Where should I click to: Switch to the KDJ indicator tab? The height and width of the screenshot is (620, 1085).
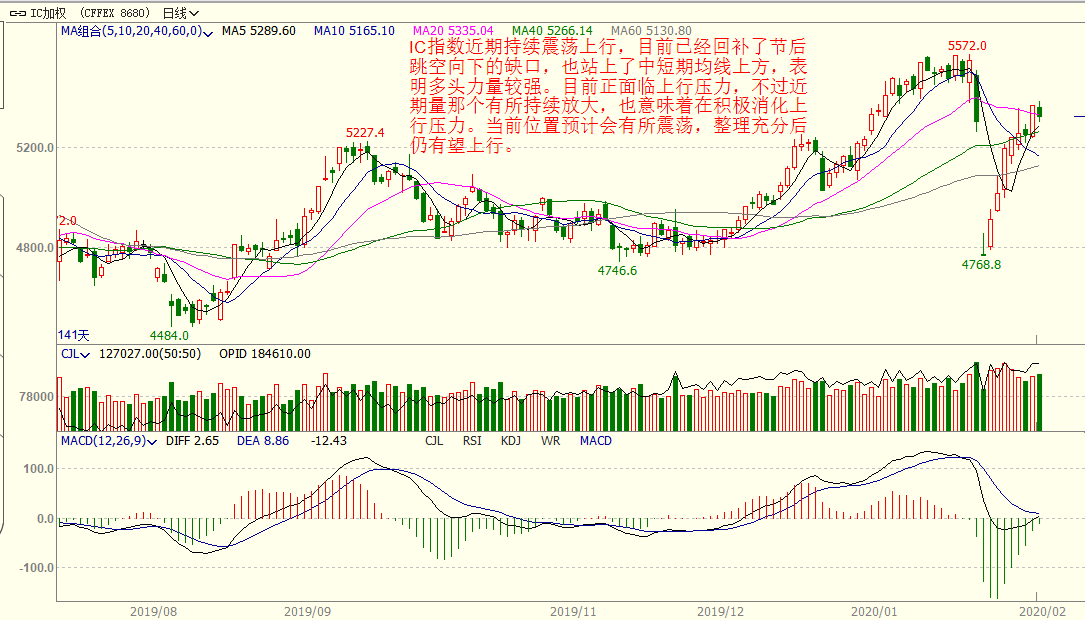[510, 441]
